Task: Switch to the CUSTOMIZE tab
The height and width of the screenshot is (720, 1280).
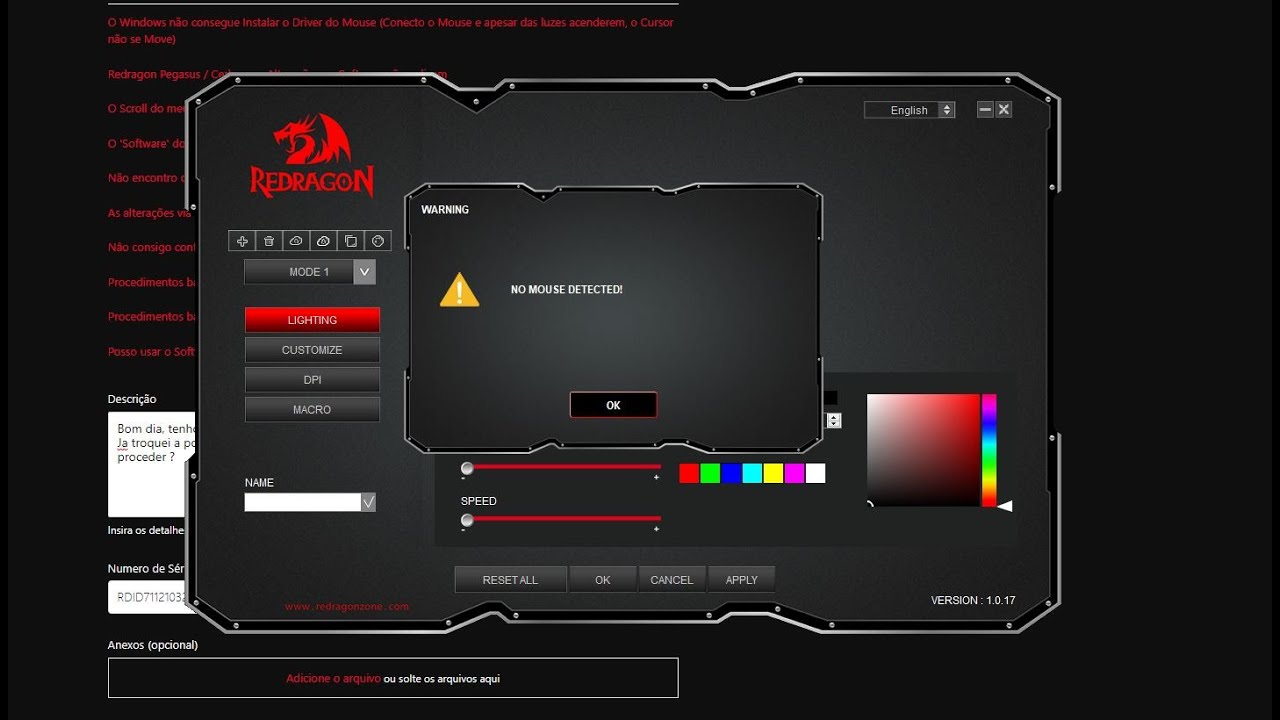Action: click(312, 350)
